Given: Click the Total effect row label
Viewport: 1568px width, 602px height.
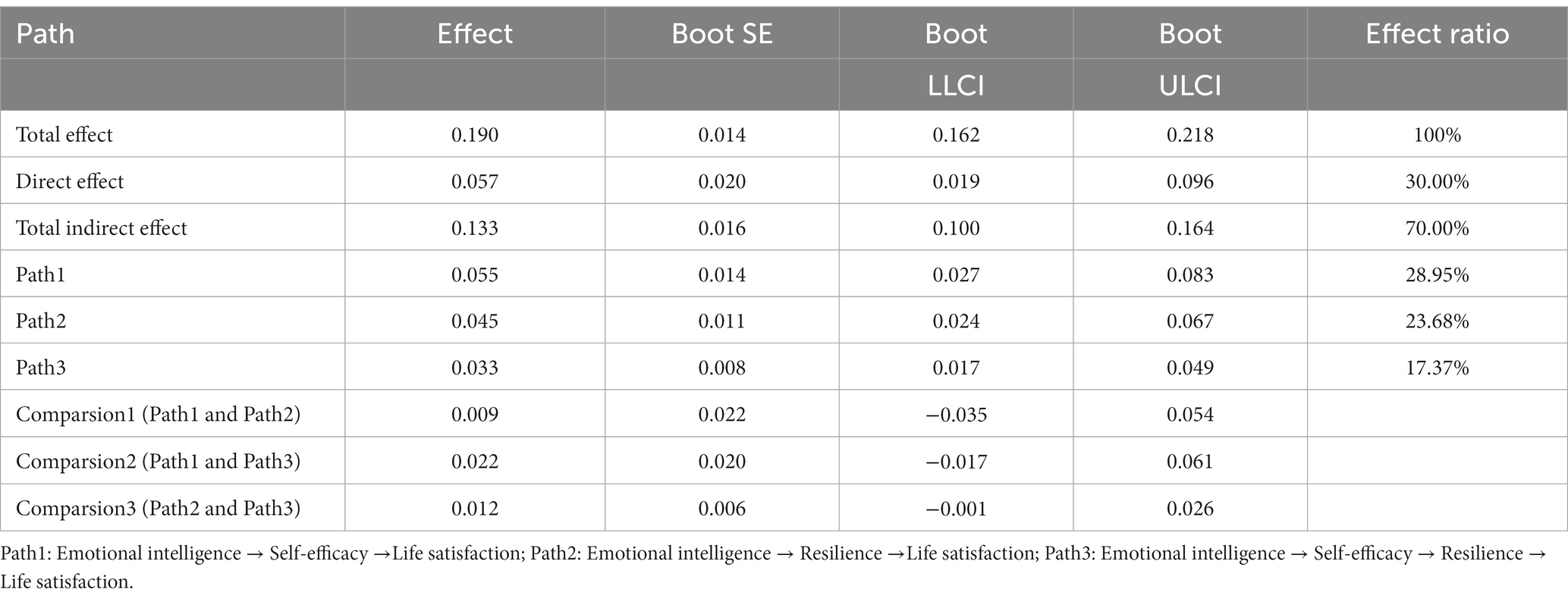Looking at the screenshot, I should [x=64, y=135].
